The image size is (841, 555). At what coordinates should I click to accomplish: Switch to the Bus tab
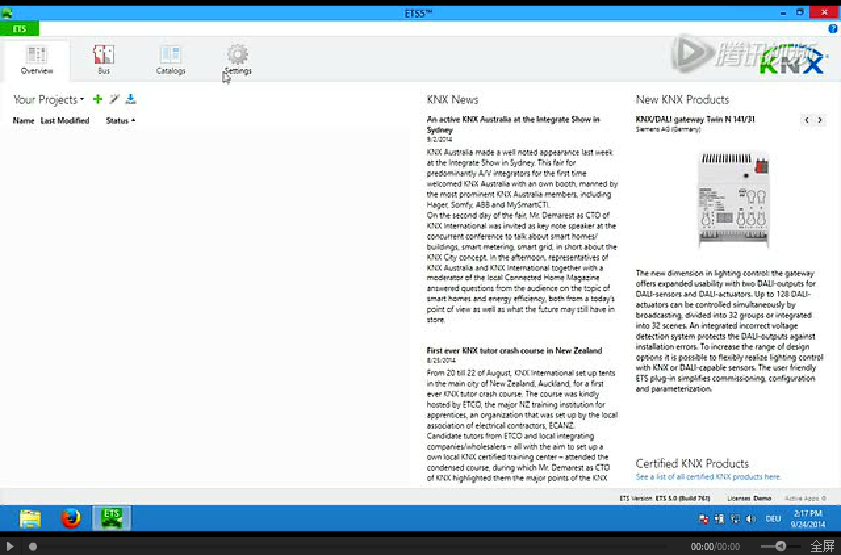[x=104, y=60]
